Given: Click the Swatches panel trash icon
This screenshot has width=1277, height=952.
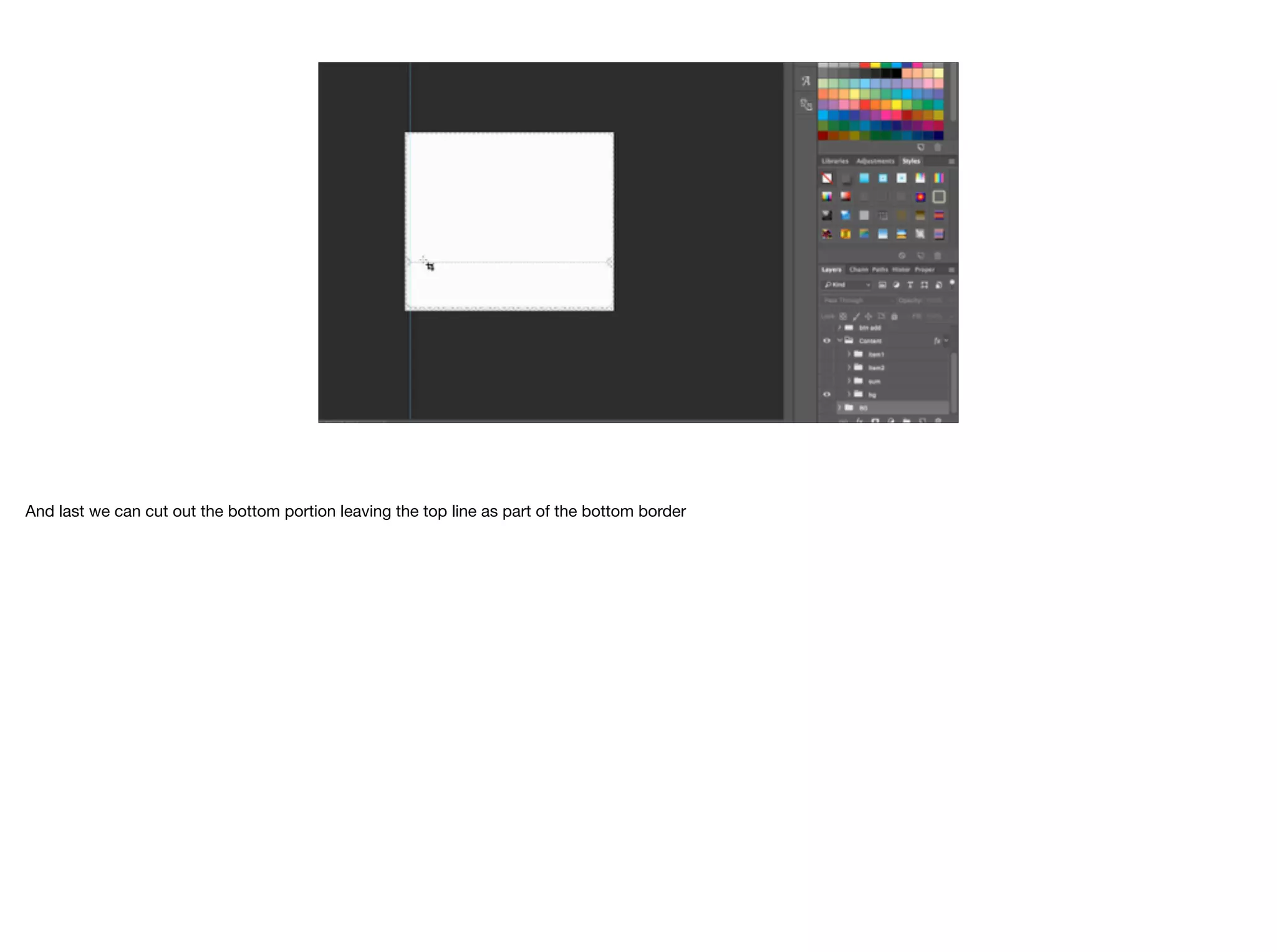Looking at the screenshot, I should [x=938, y=148].
